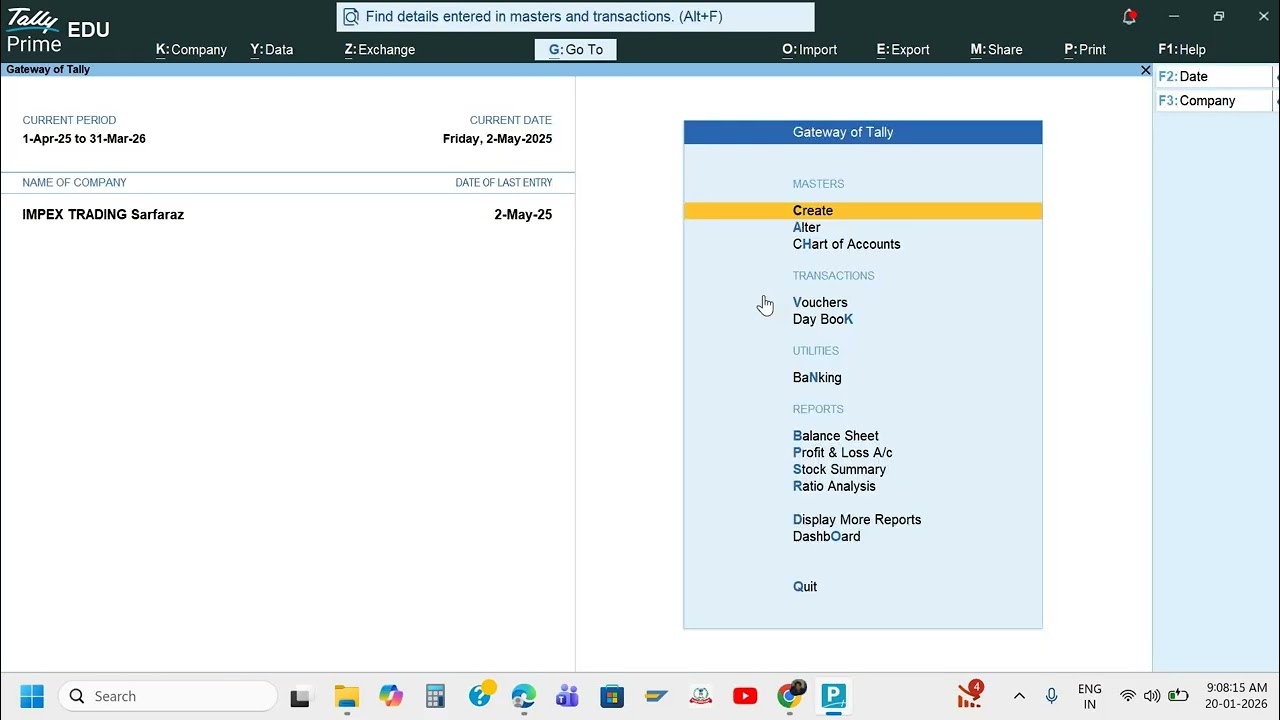
Task: Click the battery status icon
Action: click(1178, 697)
